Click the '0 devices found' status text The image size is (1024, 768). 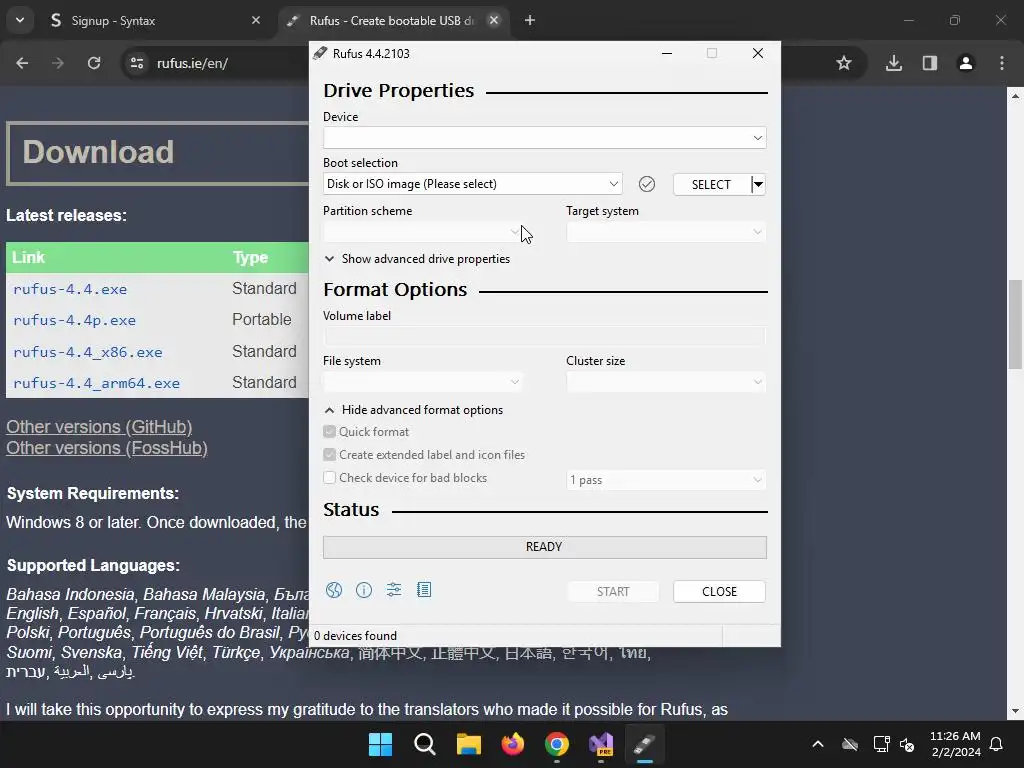(x=355, y=636)
